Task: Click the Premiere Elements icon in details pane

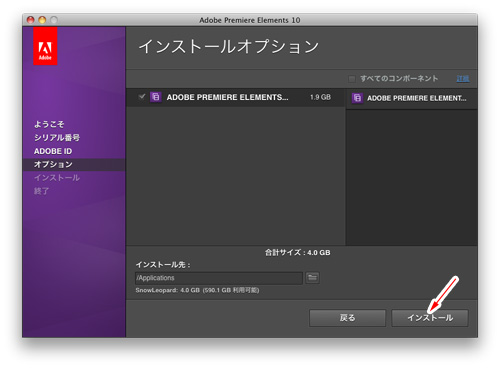Action: click(357, 98)
